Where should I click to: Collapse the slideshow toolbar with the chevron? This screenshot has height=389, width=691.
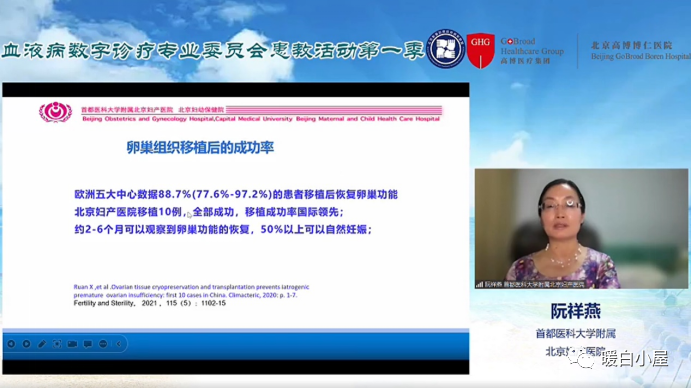[x=119, y=344]
